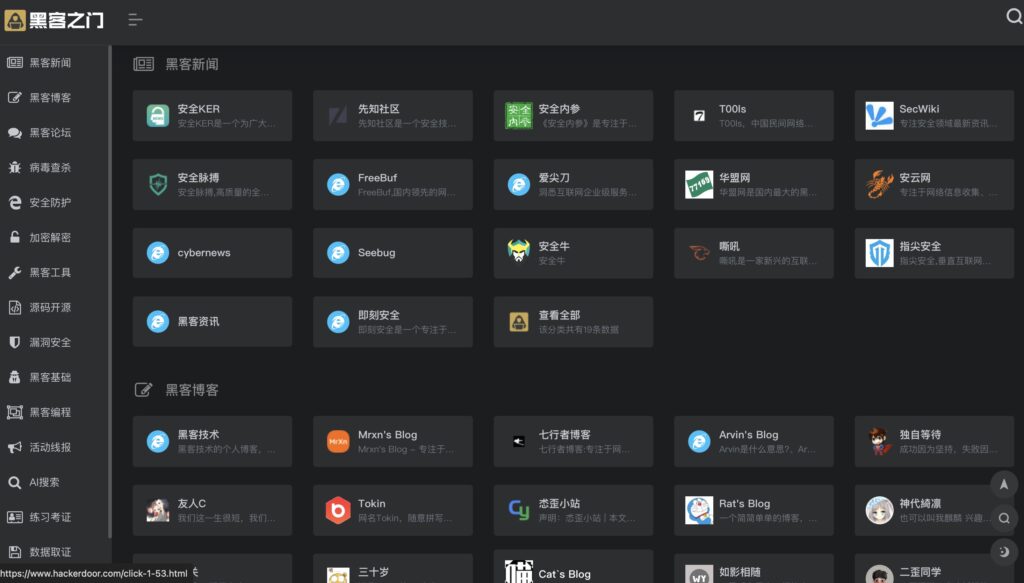Image resolution: width=1024 pixels, height=583 pixels.
Task: Open the 三十岁 blog card
Action: 392,569
